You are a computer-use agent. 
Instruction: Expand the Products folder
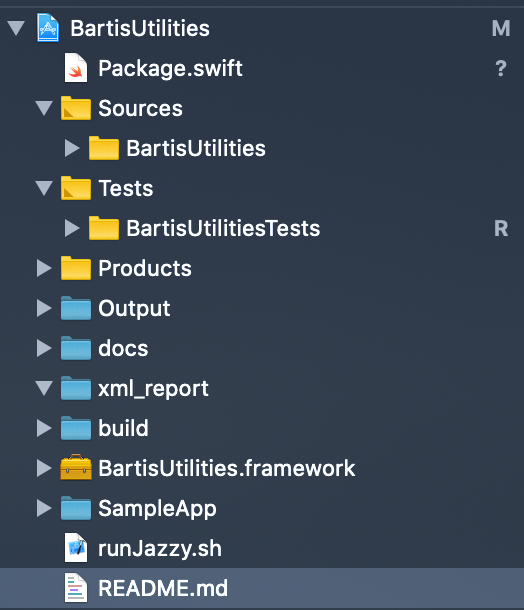coord(44,268)
